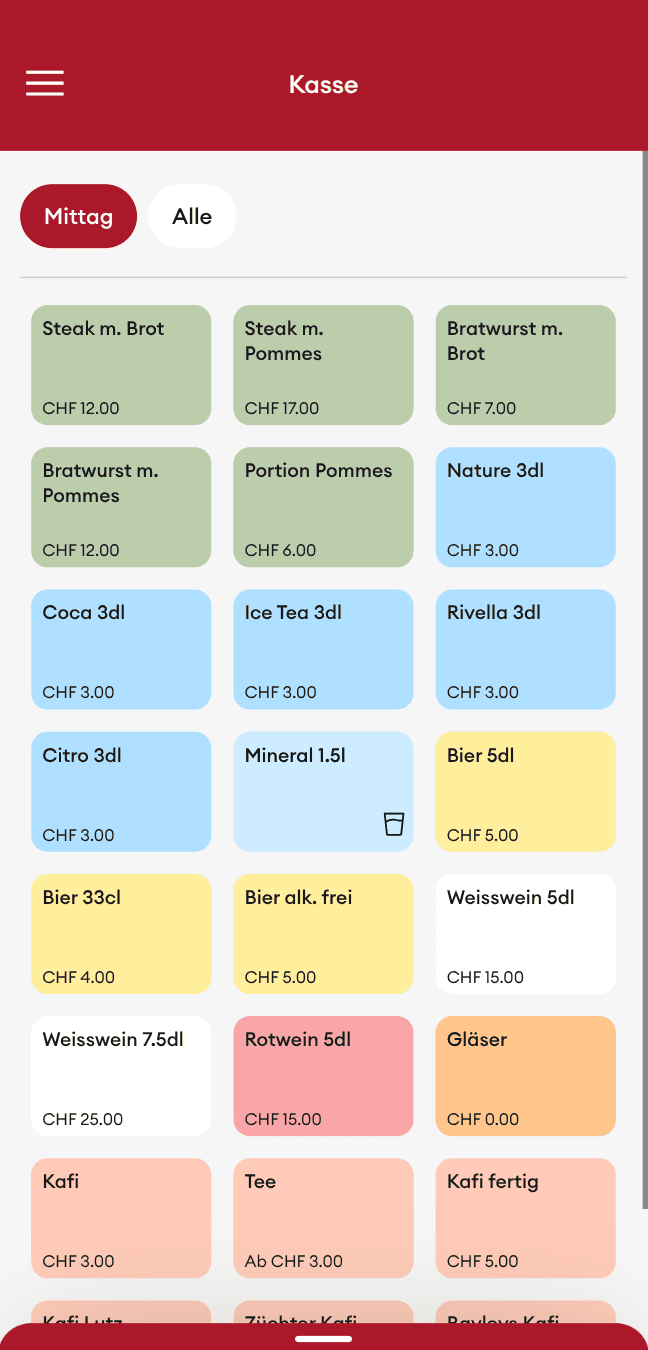Tap the glass icon on Mineral 1.5l
648x1350 pixels.
394,823
